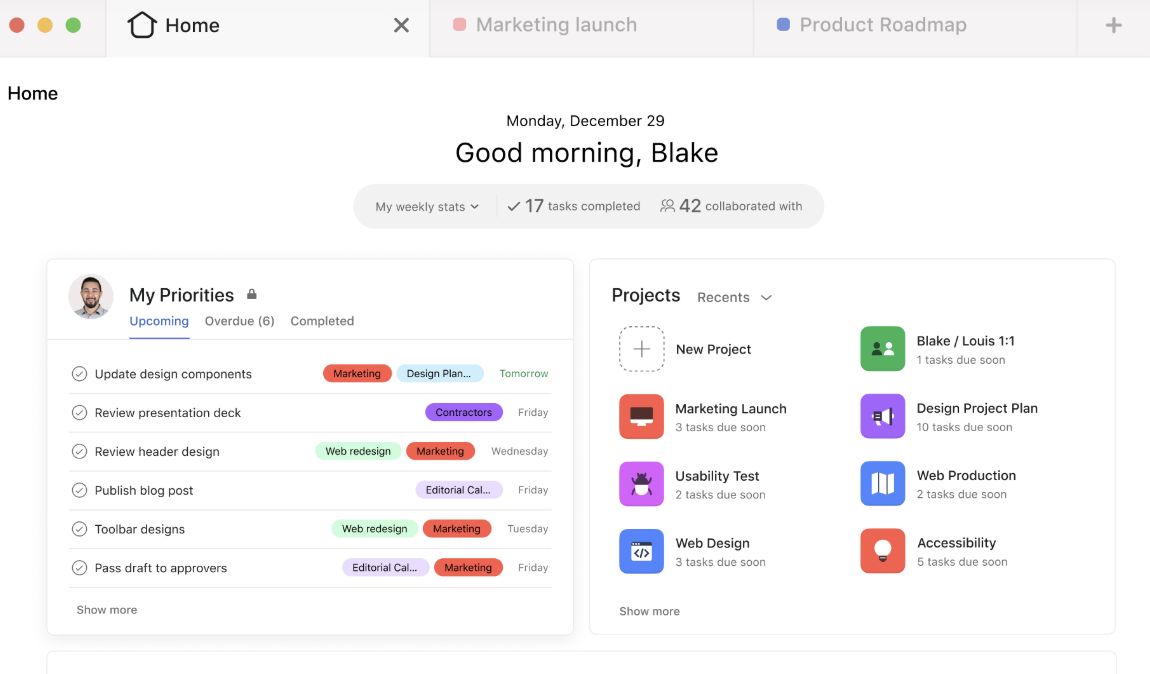This screenshot has width=1150, height=674.
Task: Click the Blake / Louis 1:1 people icon
Action: (x=882, y=349)
